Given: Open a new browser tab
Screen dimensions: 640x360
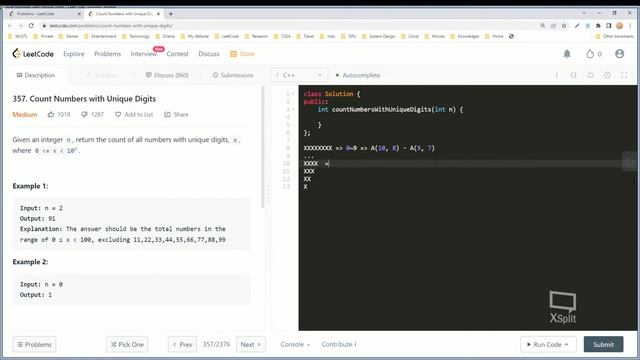Looking at the screenshot, I should point(171,13).
